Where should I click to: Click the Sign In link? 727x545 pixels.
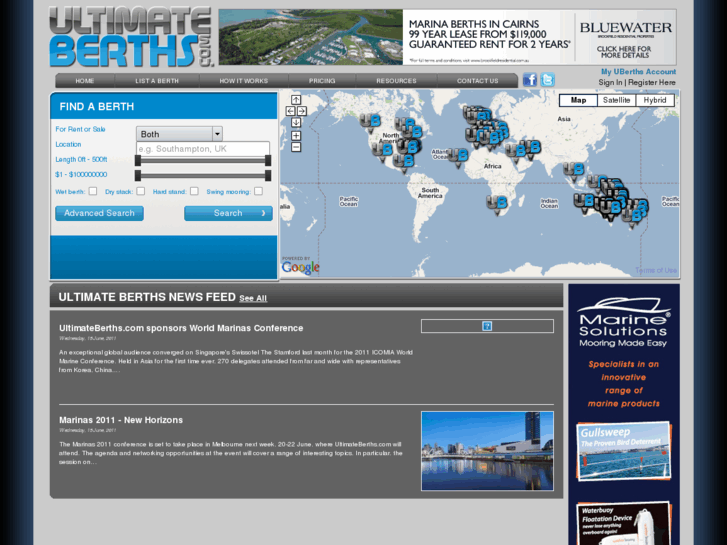(x=610, y=83)
